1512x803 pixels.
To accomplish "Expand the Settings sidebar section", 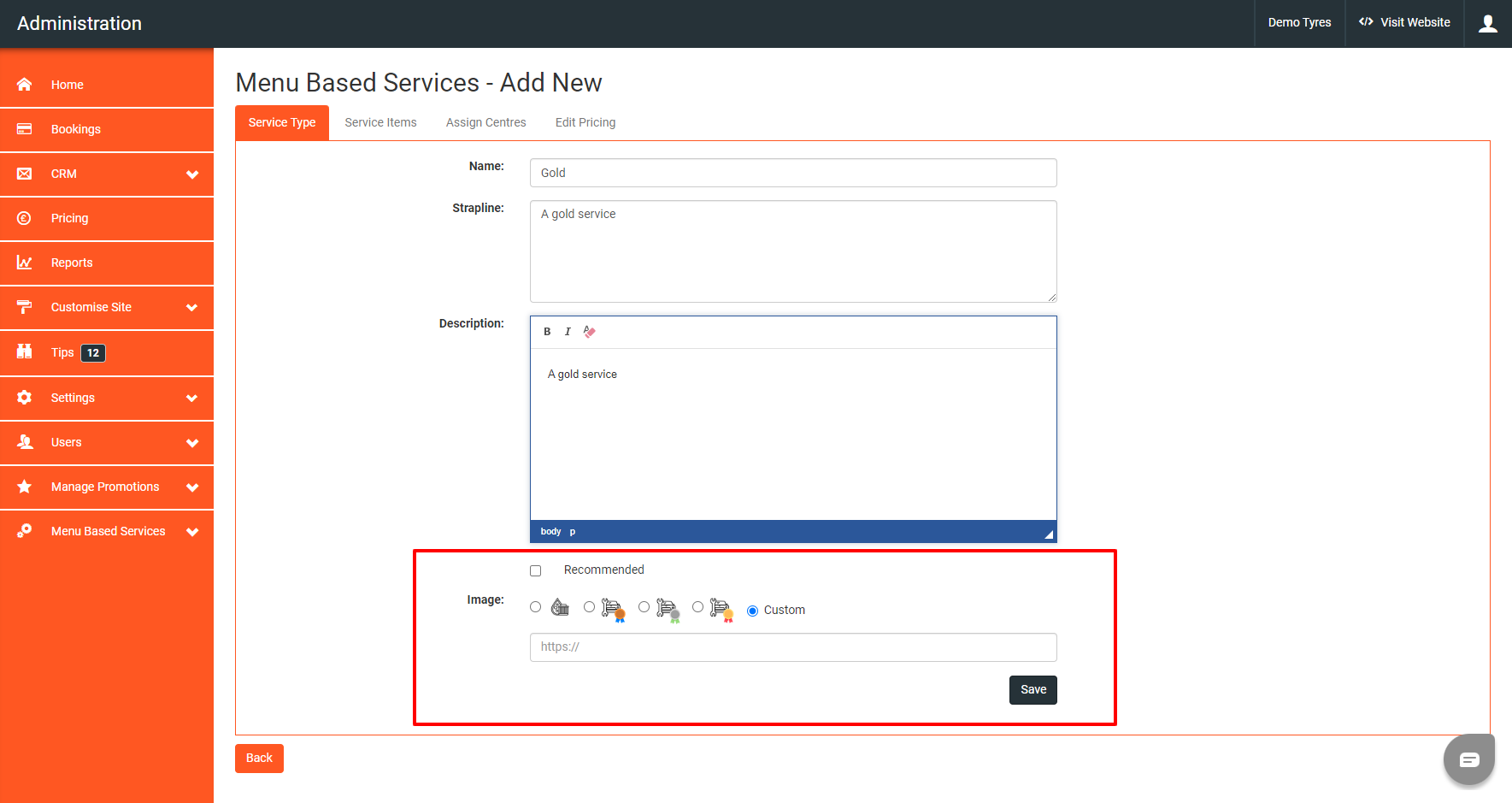I will (192, 398).
